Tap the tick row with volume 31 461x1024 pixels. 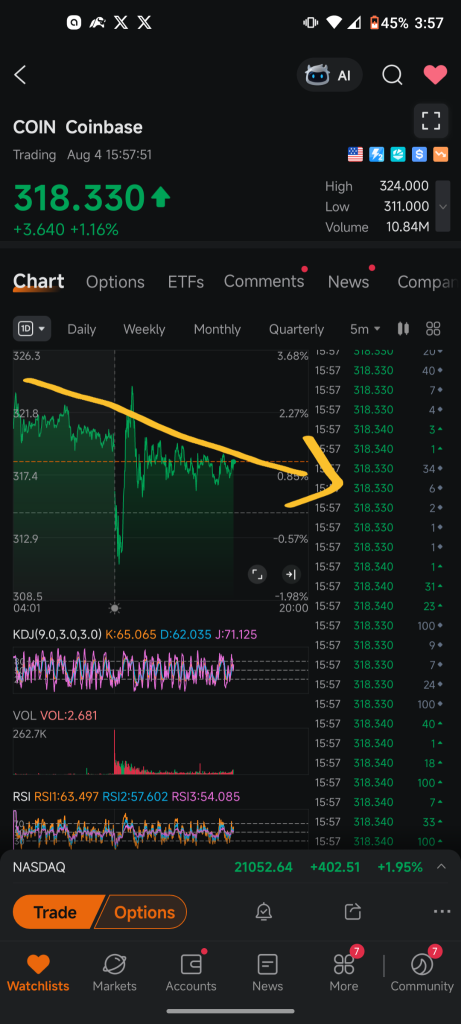point(380,586)
